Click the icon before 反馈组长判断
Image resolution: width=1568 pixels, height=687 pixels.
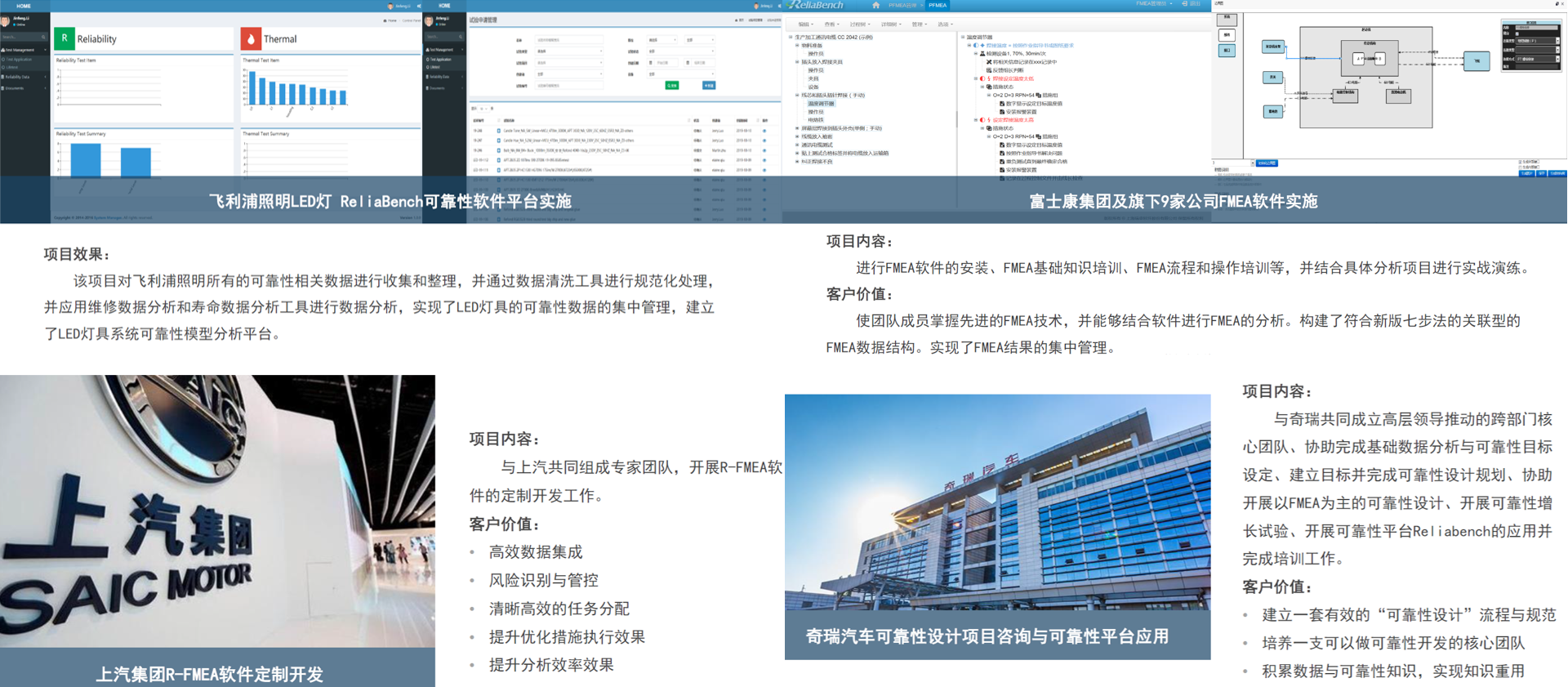click(x=989, y=70)
